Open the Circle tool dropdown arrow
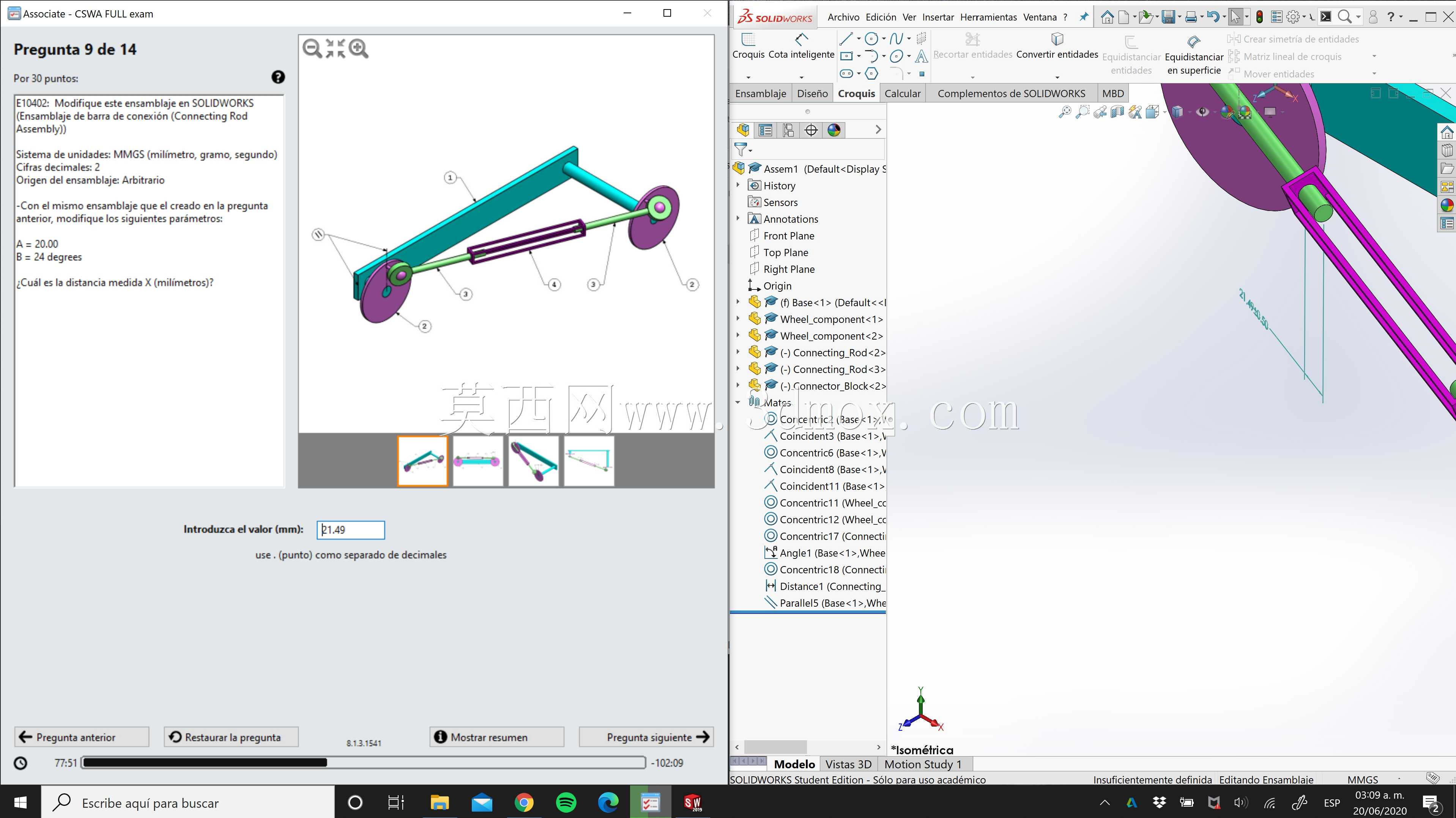1456x818 pixels. point(884,39)
